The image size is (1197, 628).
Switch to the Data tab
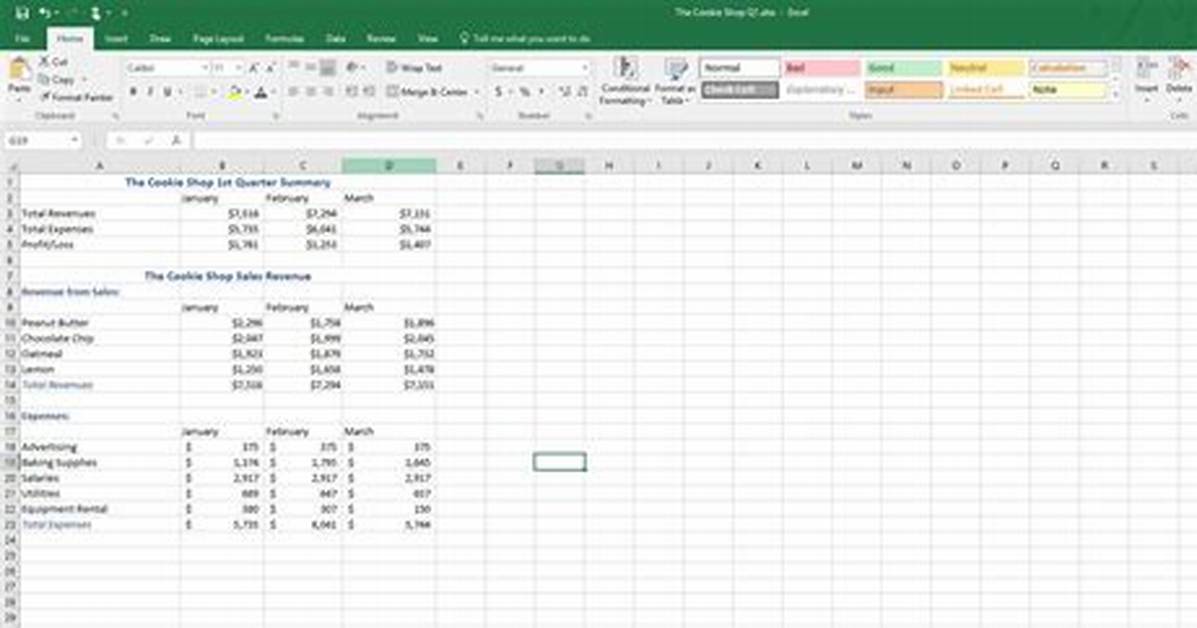point(335,38)
